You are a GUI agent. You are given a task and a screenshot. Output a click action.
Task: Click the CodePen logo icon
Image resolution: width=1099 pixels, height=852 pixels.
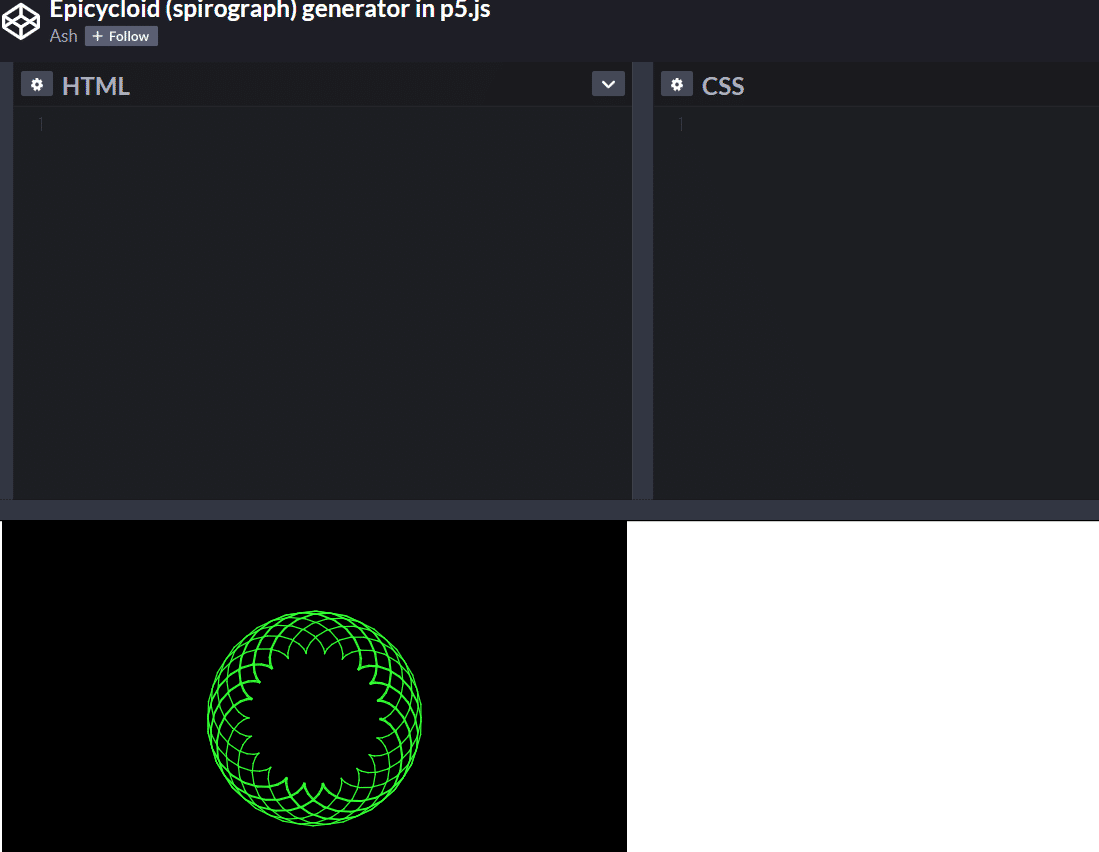[21, 21]
